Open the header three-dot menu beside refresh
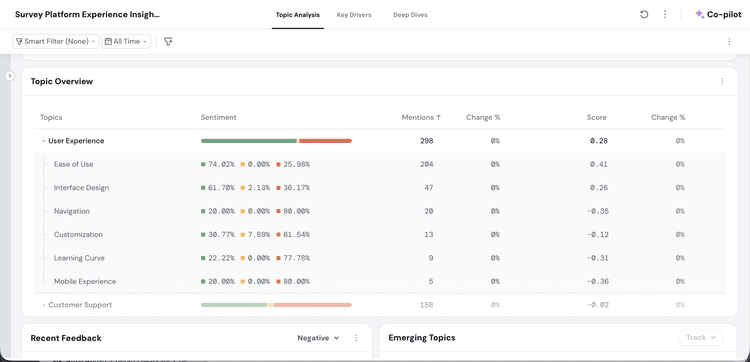This screenshot has width=750, height=362. (x=665, y=14)
